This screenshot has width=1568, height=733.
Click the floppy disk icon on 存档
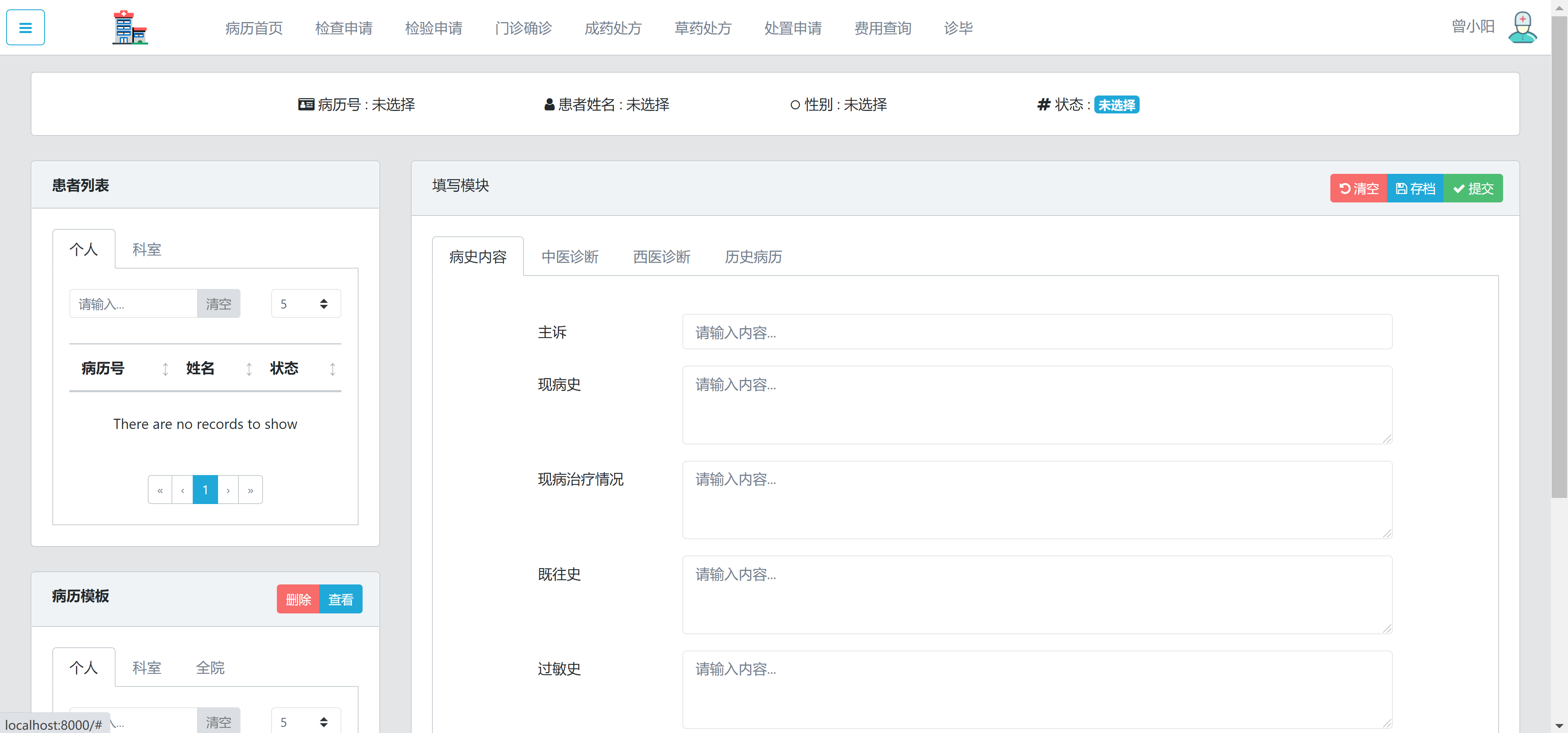1401,188
